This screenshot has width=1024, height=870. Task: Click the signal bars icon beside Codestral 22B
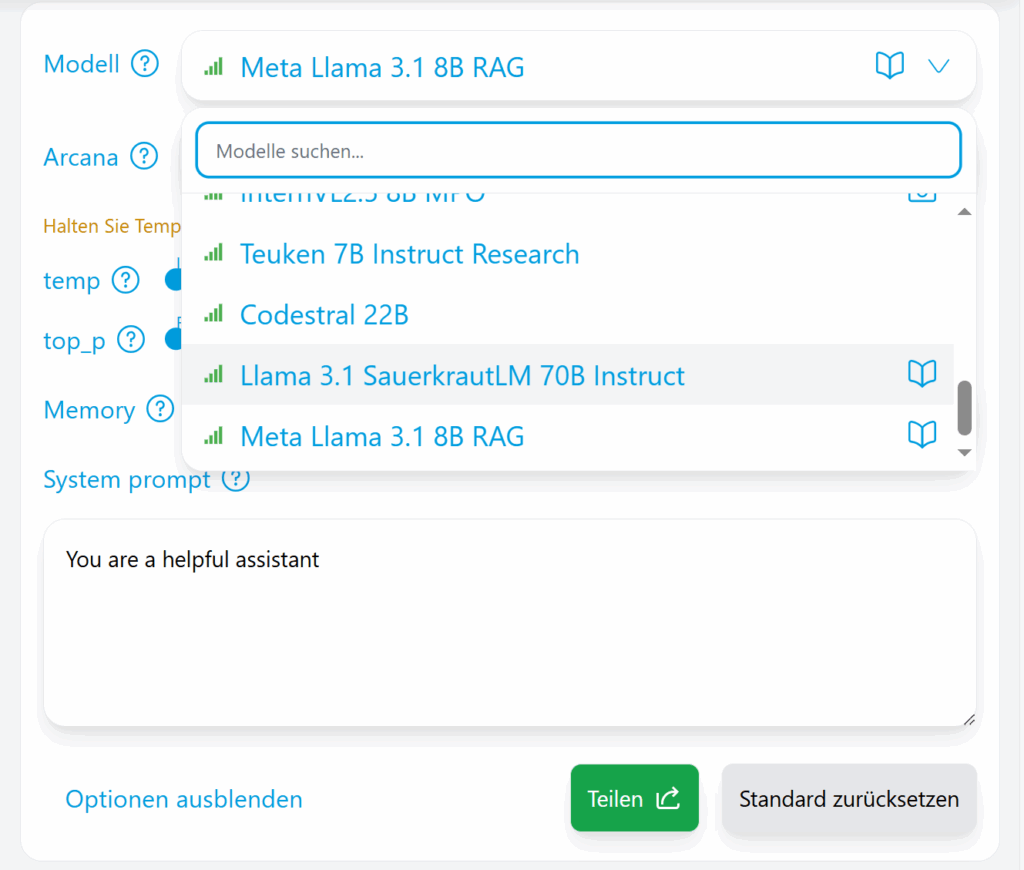tap(214, 314)
